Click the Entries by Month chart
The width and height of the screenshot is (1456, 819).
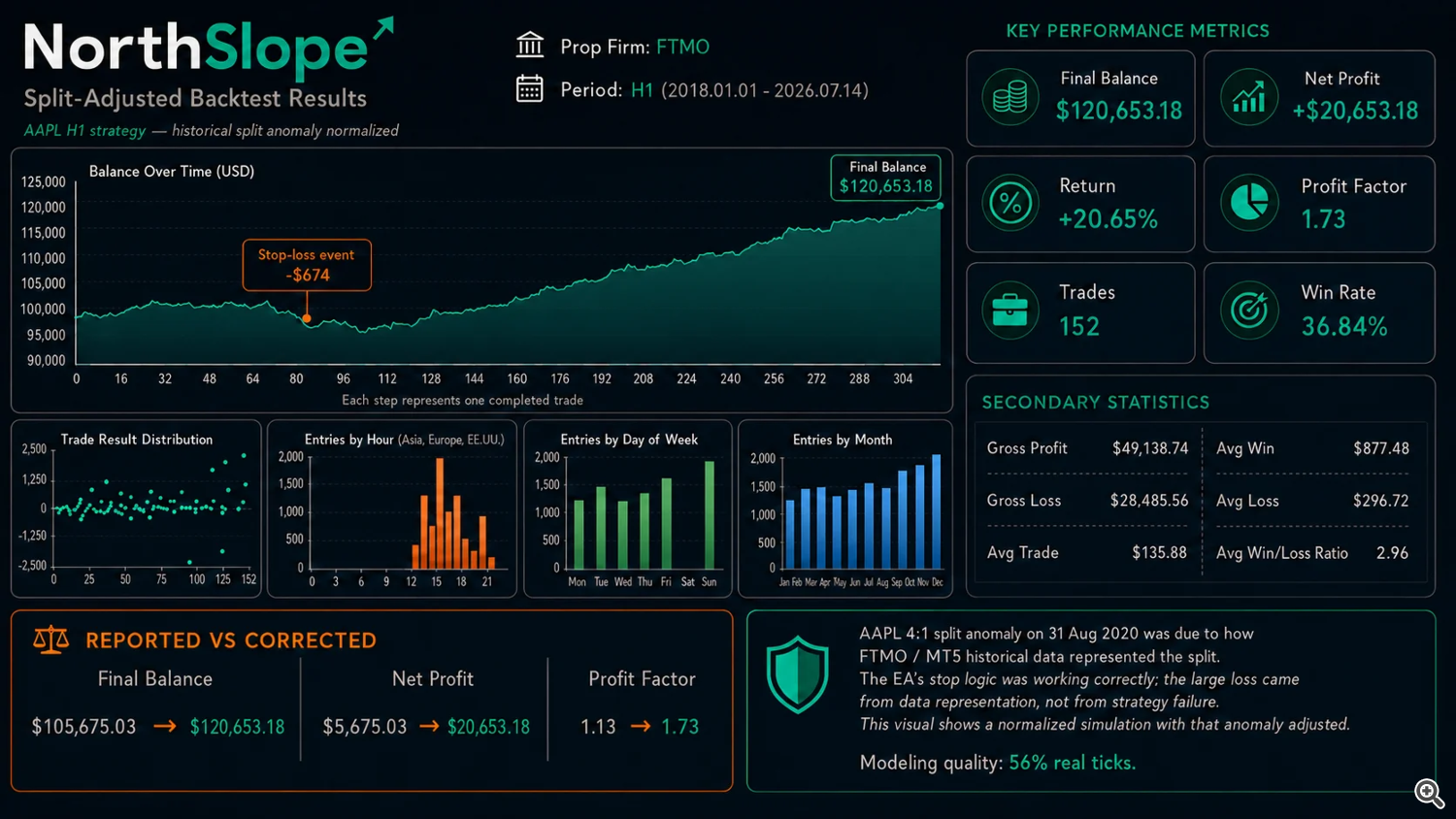pyautogui.click(x=845, y=508)
